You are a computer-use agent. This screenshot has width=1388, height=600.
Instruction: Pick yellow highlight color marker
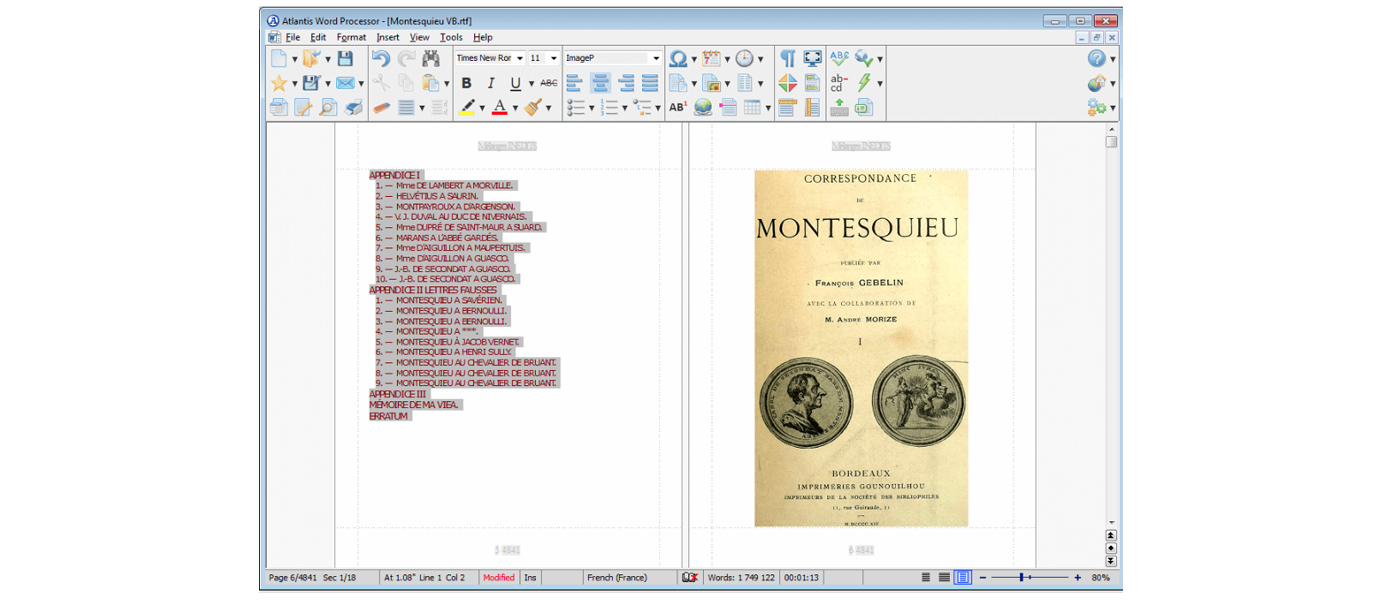(x=467, y=107)
